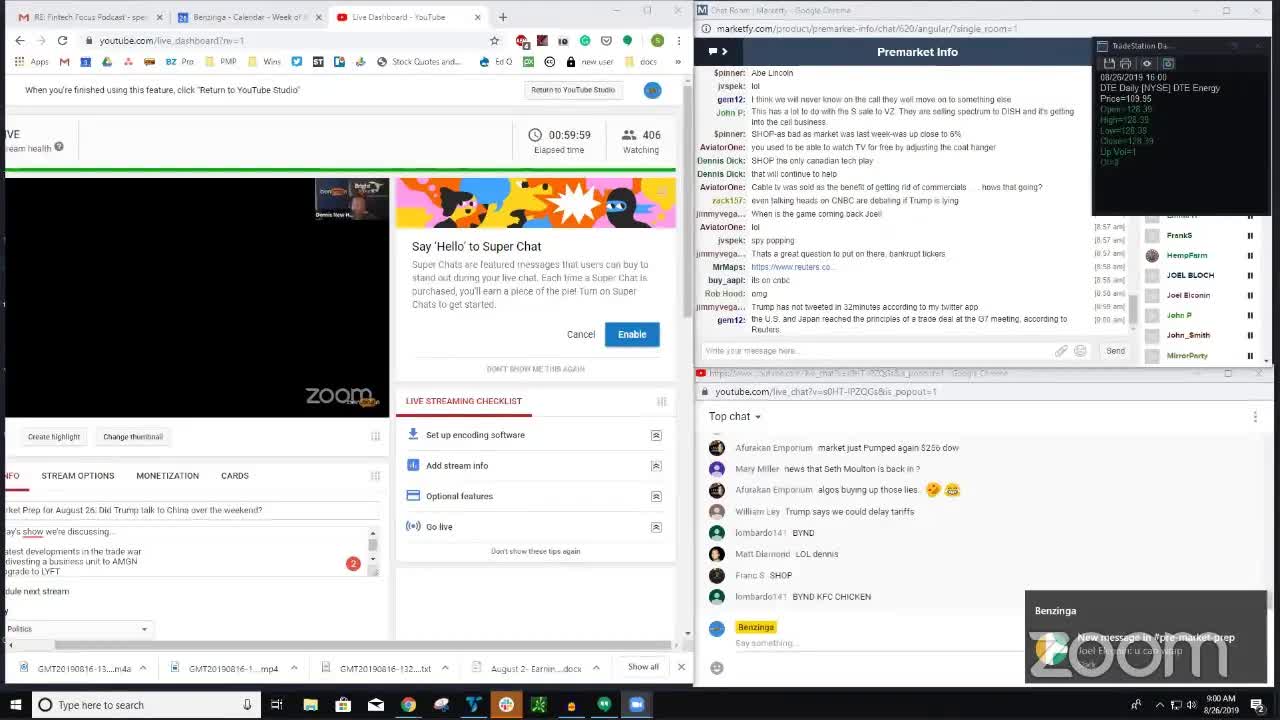Toggle the pause icon beside Joel Elconin
The image size is (1280, 720).
(1250, 296)
